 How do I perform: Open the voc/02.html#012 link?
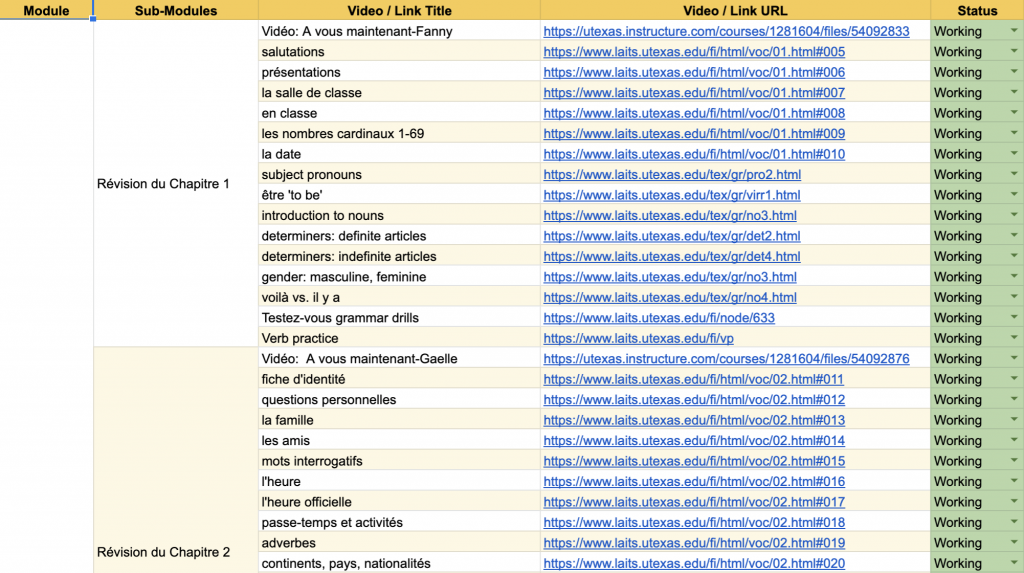(x=694, y=400)
